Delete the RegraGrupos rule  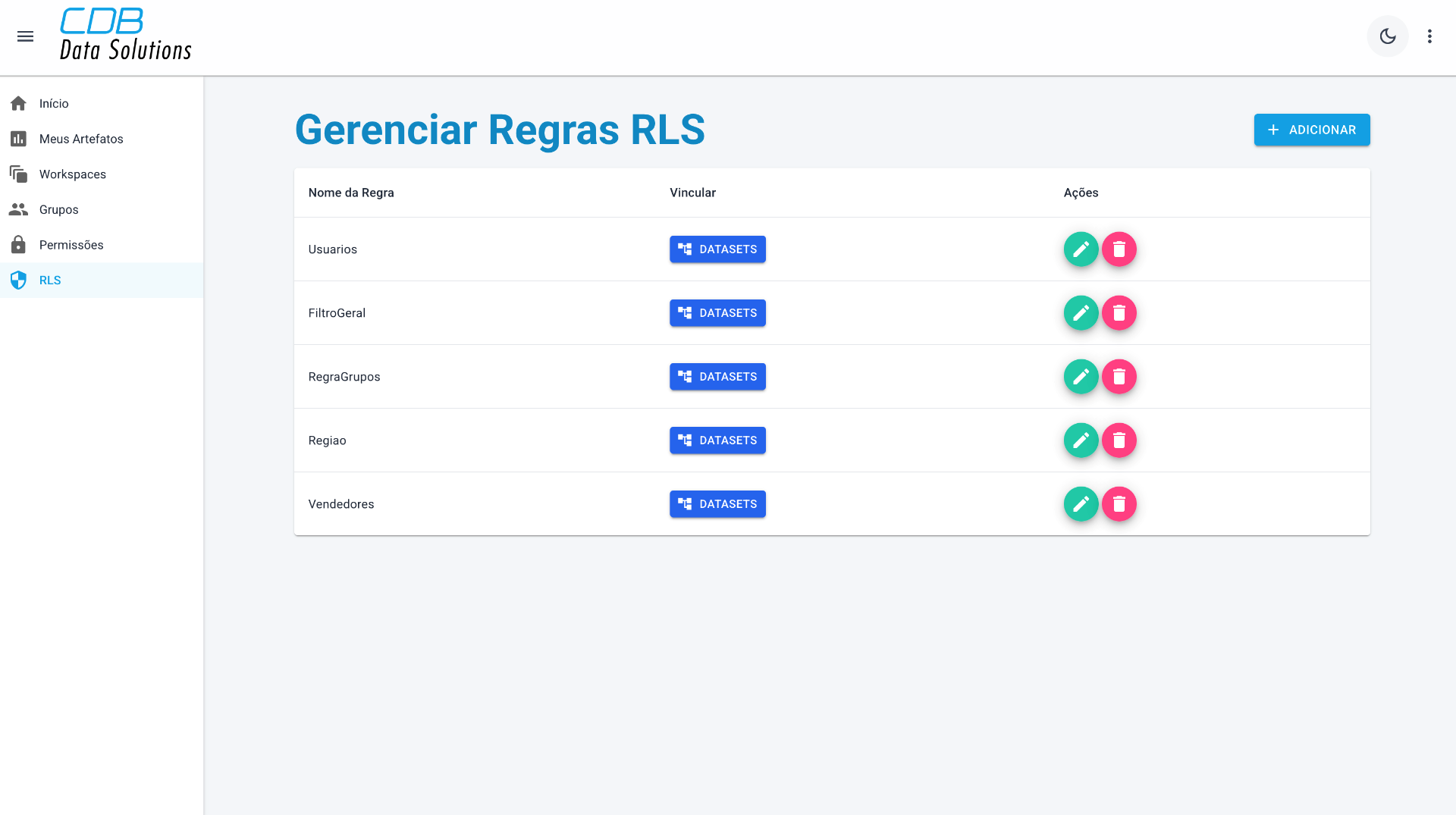point(1119,377)
